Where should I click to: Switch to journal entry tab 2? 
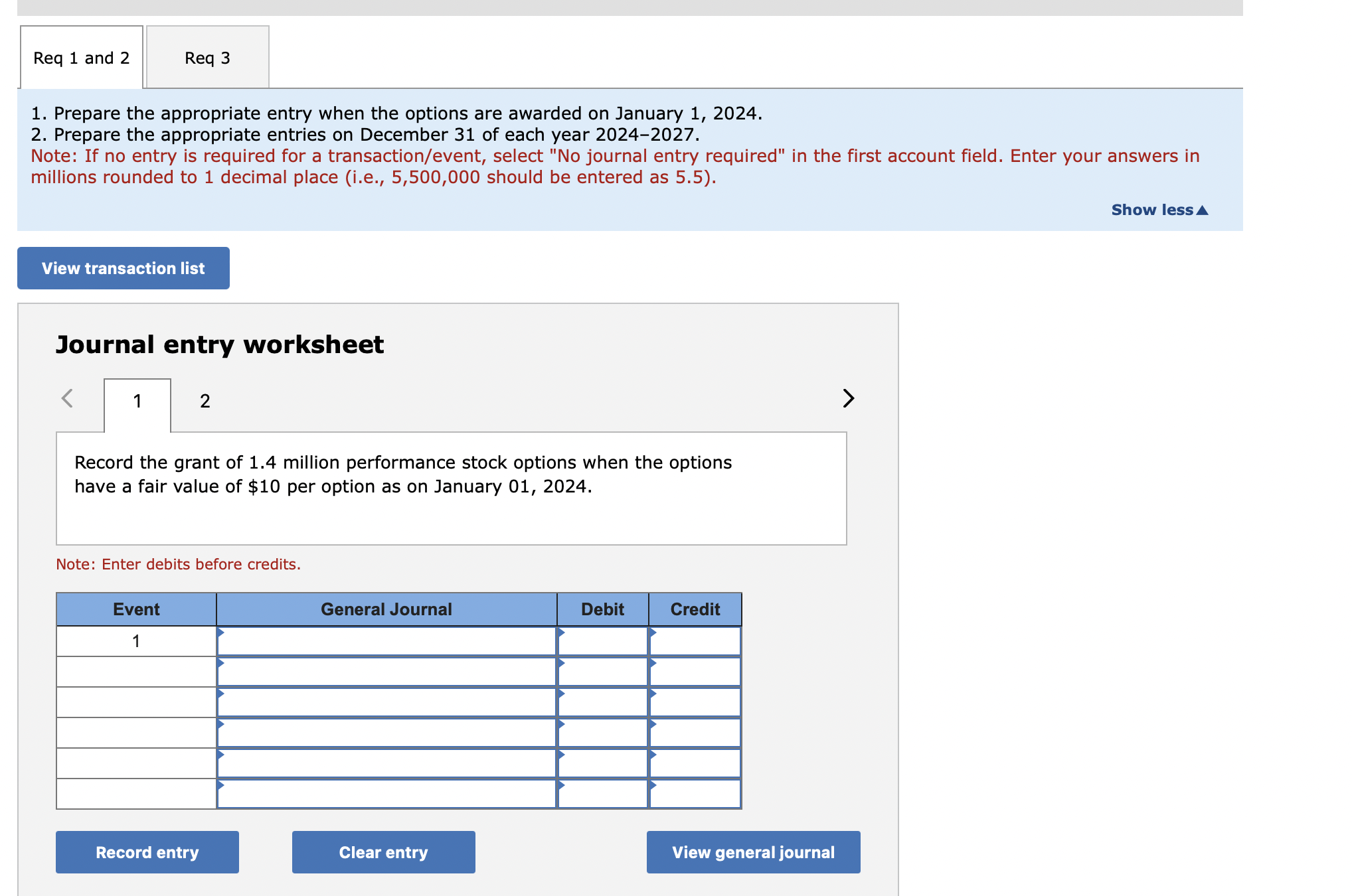(205, 401)
